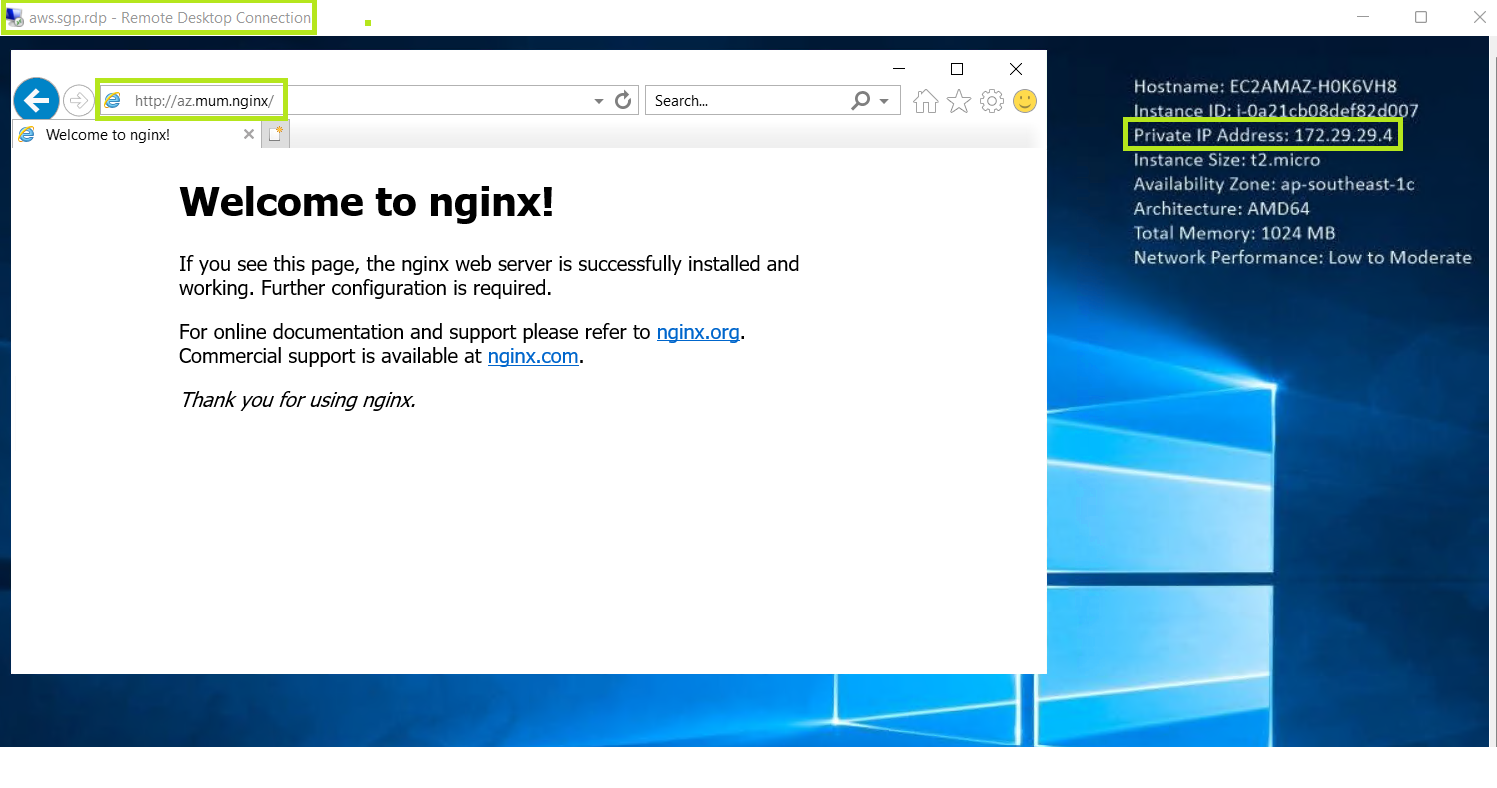1497x788 pixels.
Task: Click Total Memory: 1024 MB text
Action: tap(1234, 233)
